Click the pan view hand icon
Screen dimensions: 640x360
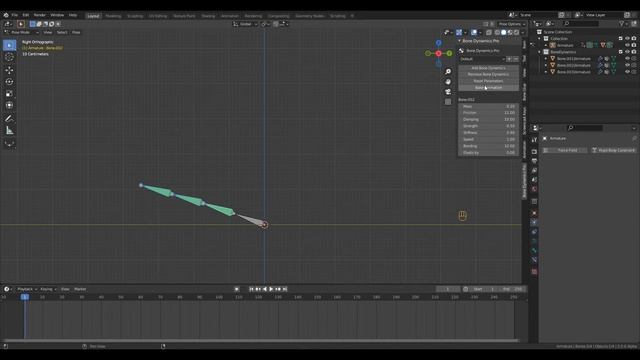point(448,82)
